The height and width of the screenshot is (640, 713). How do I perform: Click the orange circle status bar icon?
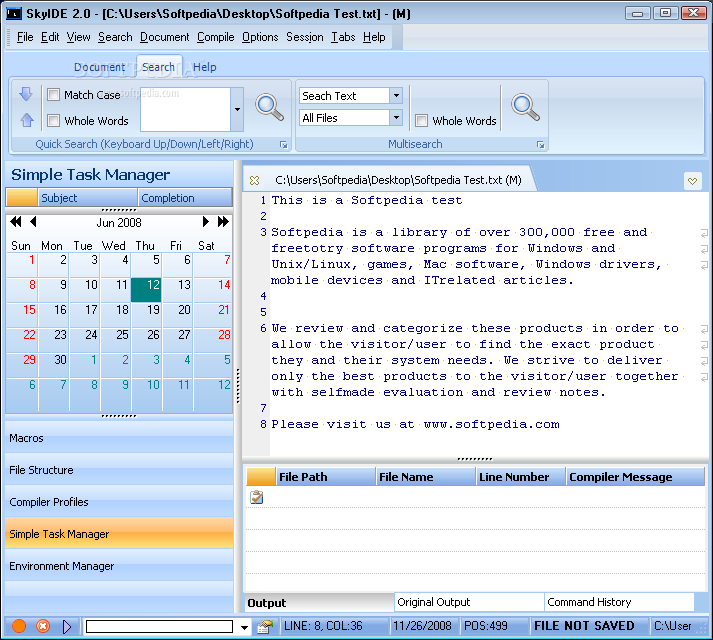pyautogui.click(x=19, y=626)
